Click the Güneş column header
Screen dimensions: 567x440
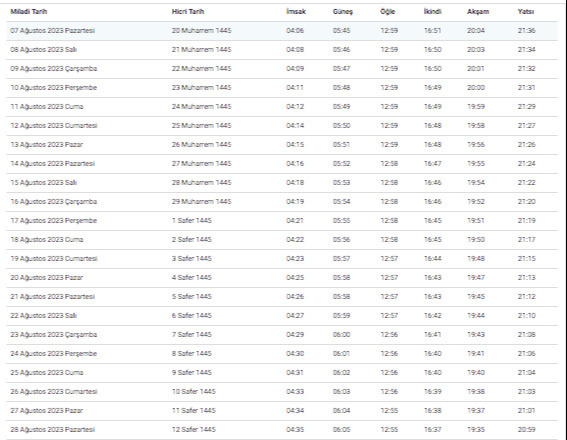(342, 12)
